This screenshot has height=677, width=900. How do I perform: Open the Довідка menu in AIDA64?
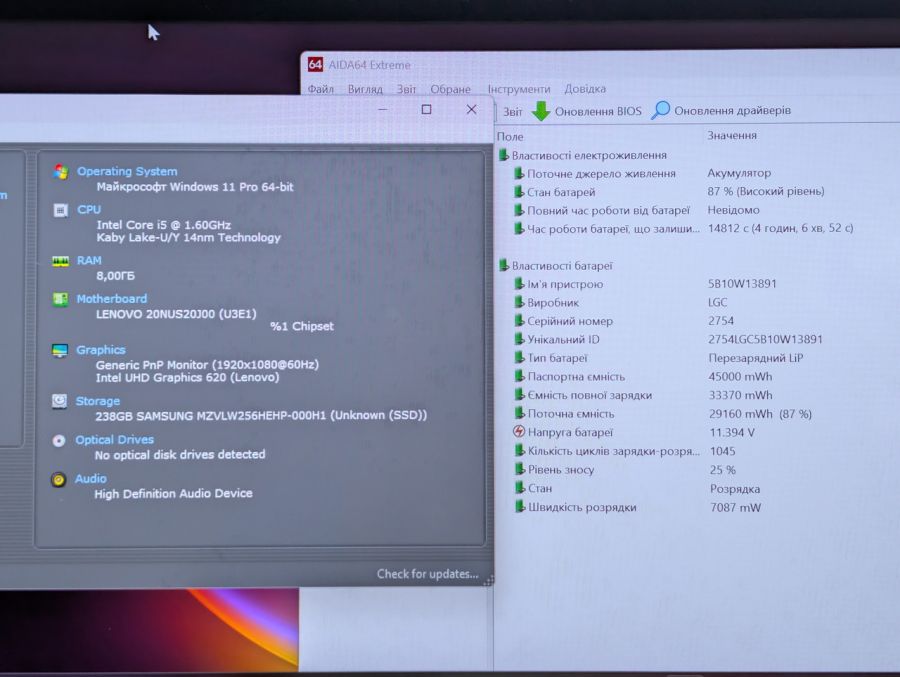[585, 89]
